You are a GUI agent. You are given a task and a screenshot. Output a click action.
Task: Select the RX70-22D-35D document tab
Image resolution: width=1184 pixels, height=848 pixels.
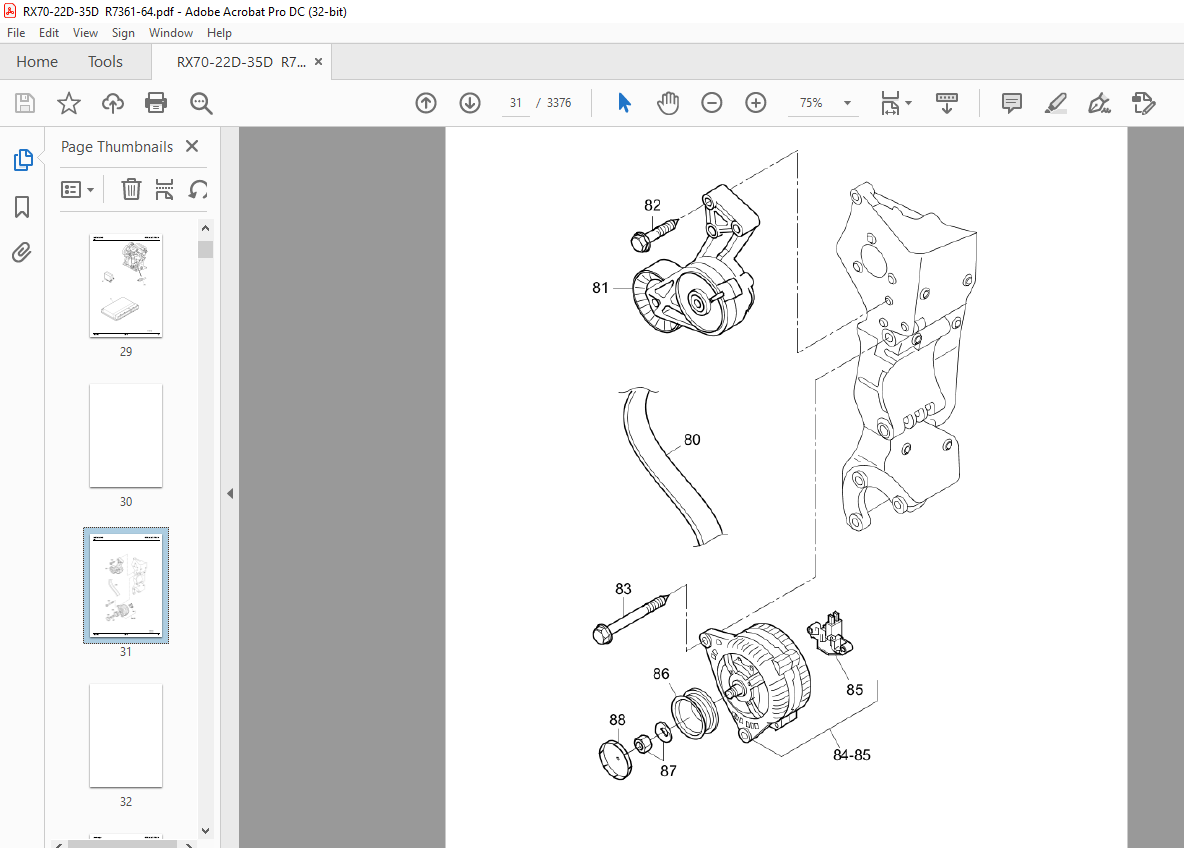point(241,62)
